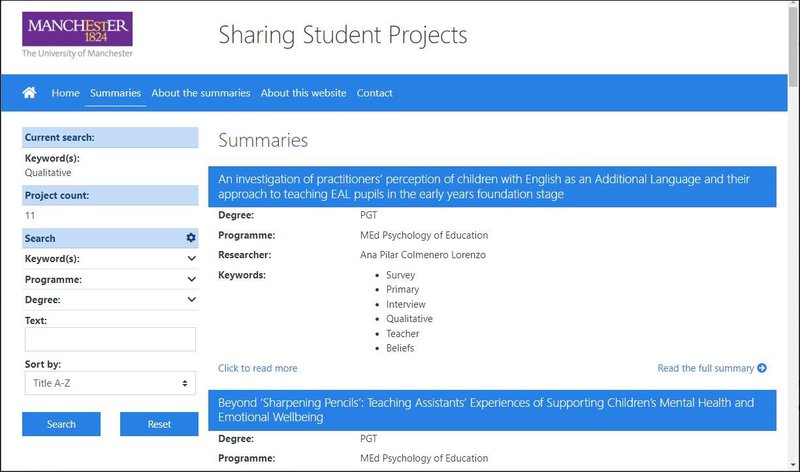Follow the Read the full summary link
The height and width of the screenshot is (472, 800).
click(705, 368)
